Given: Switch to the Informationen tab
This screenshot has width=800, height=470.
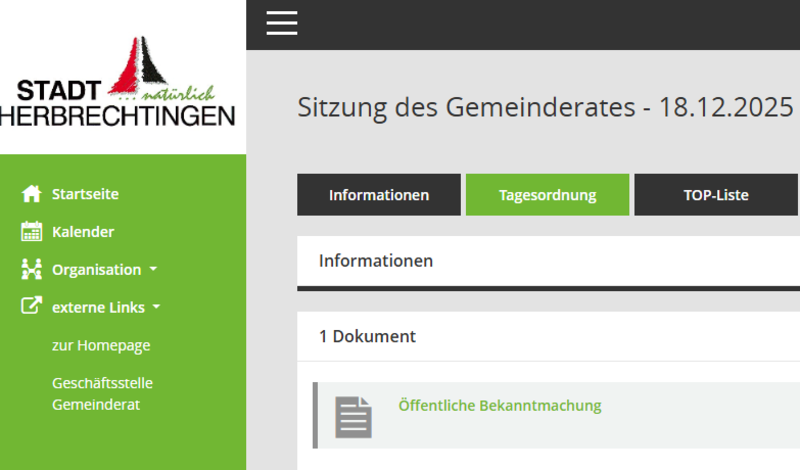Looking at the screenshot, I should pyautogui.click(x=379, y=195).
